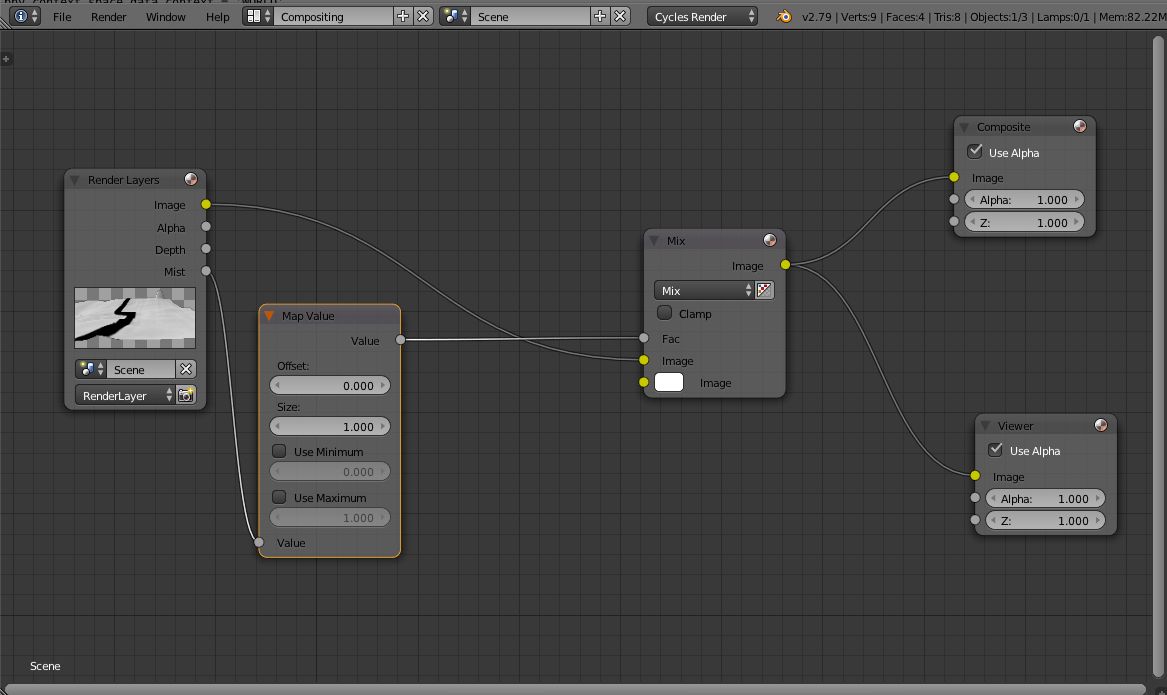This screenshot has height=695, width=1167.
Task: Click the Scene name field in header
Action: pos(530,16)
